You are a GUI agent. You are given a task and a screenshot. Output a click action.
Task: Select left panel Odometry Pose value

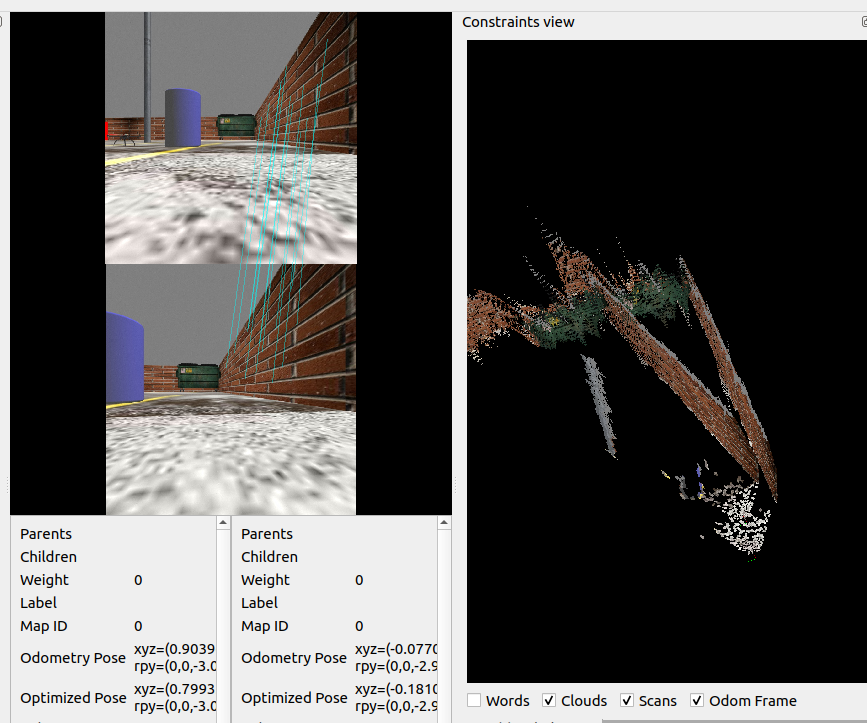click(x=174, y=658)
